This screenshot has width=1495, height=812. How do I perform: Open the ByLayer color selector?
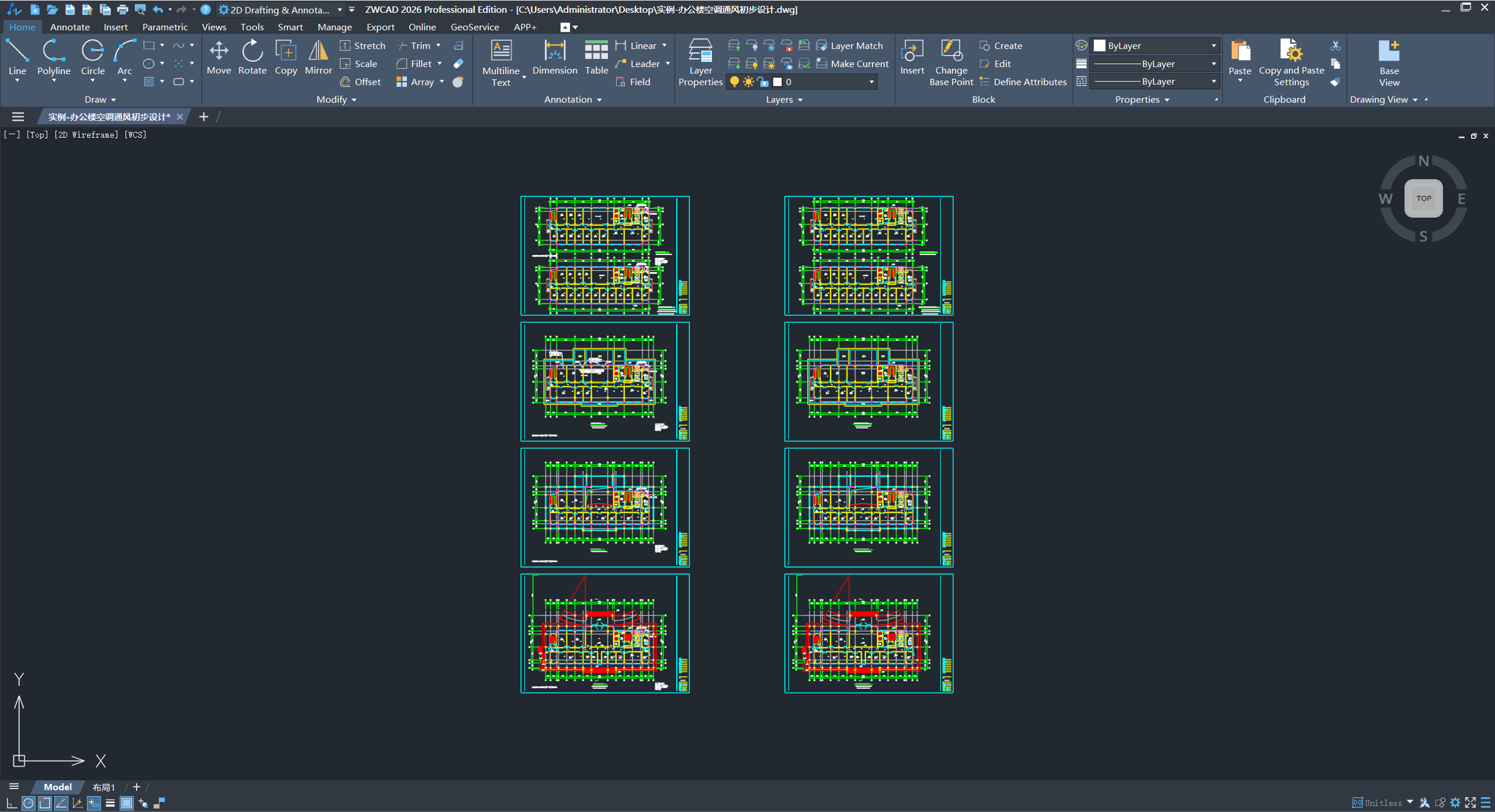(1155, 45)
